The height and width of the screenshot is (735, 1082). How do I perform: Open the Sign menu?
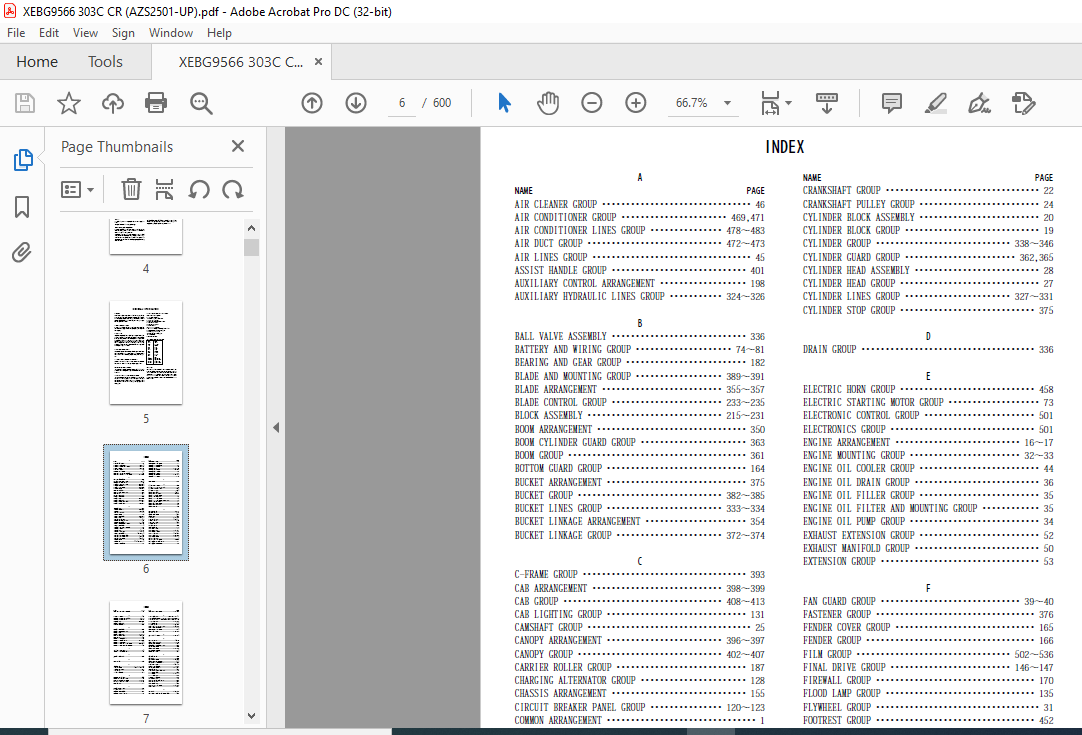pos(123,32)
